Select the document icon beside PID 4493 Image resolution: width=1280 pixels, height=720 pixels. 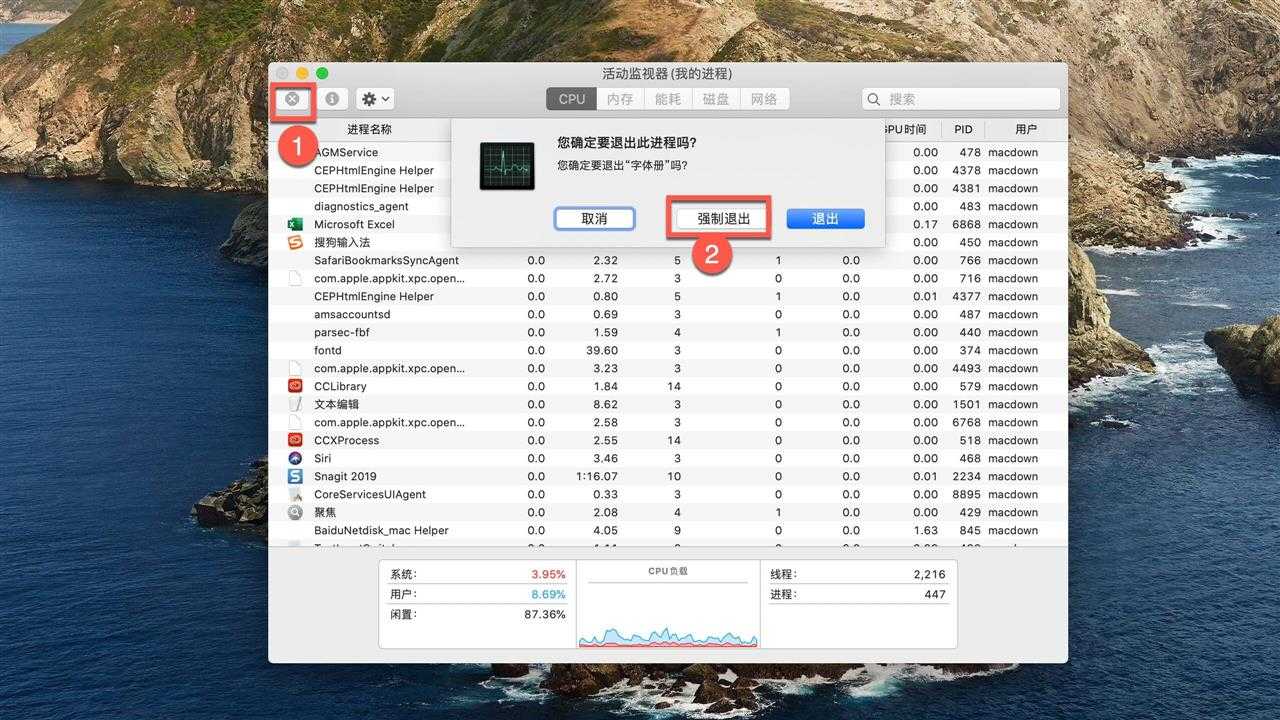[295, 368]
